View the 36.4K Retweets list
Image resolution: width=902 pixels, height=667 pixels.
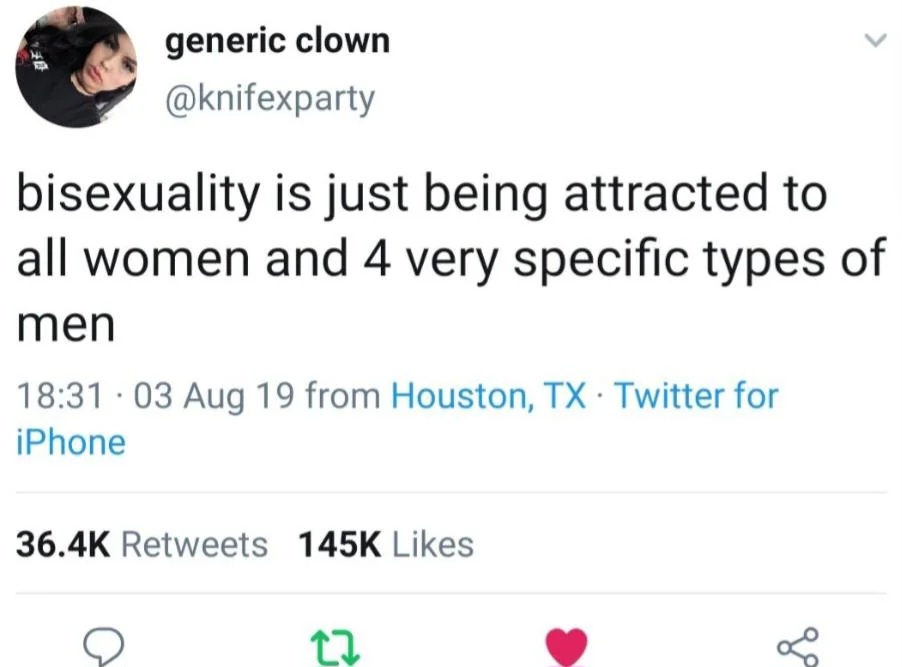coord(142,544)
